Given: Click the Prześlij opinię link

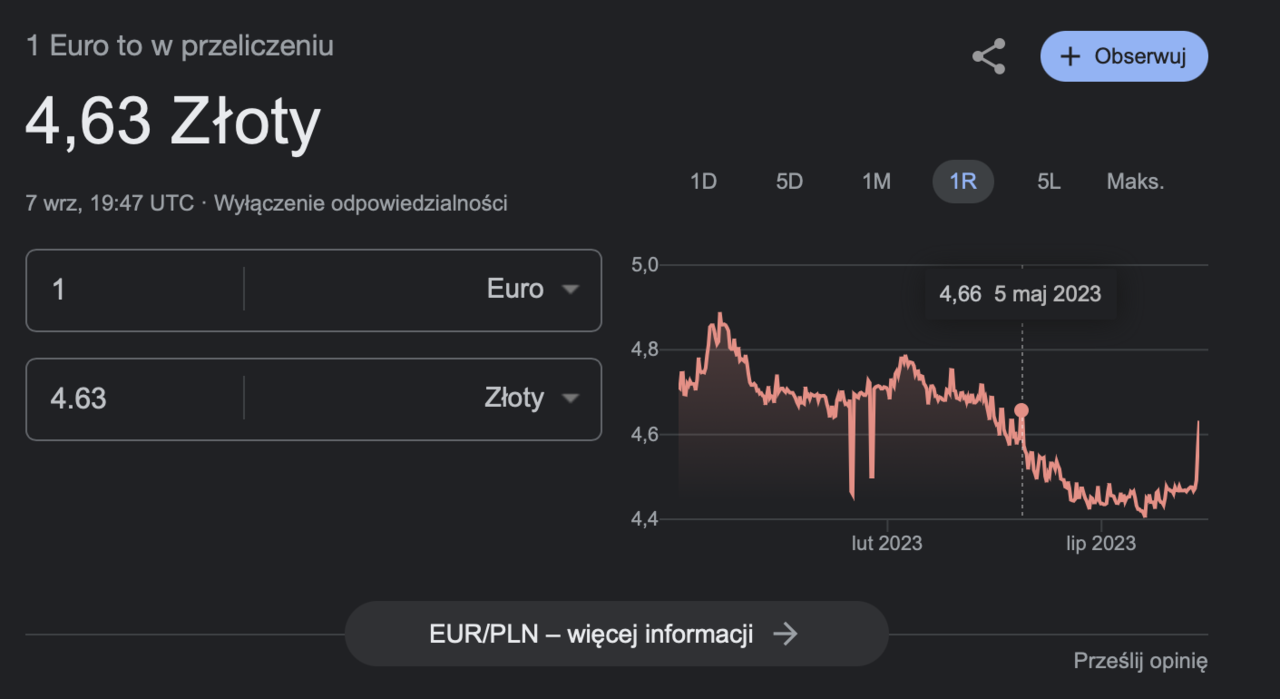Looking at the screenshot, I should (1141, 661).
